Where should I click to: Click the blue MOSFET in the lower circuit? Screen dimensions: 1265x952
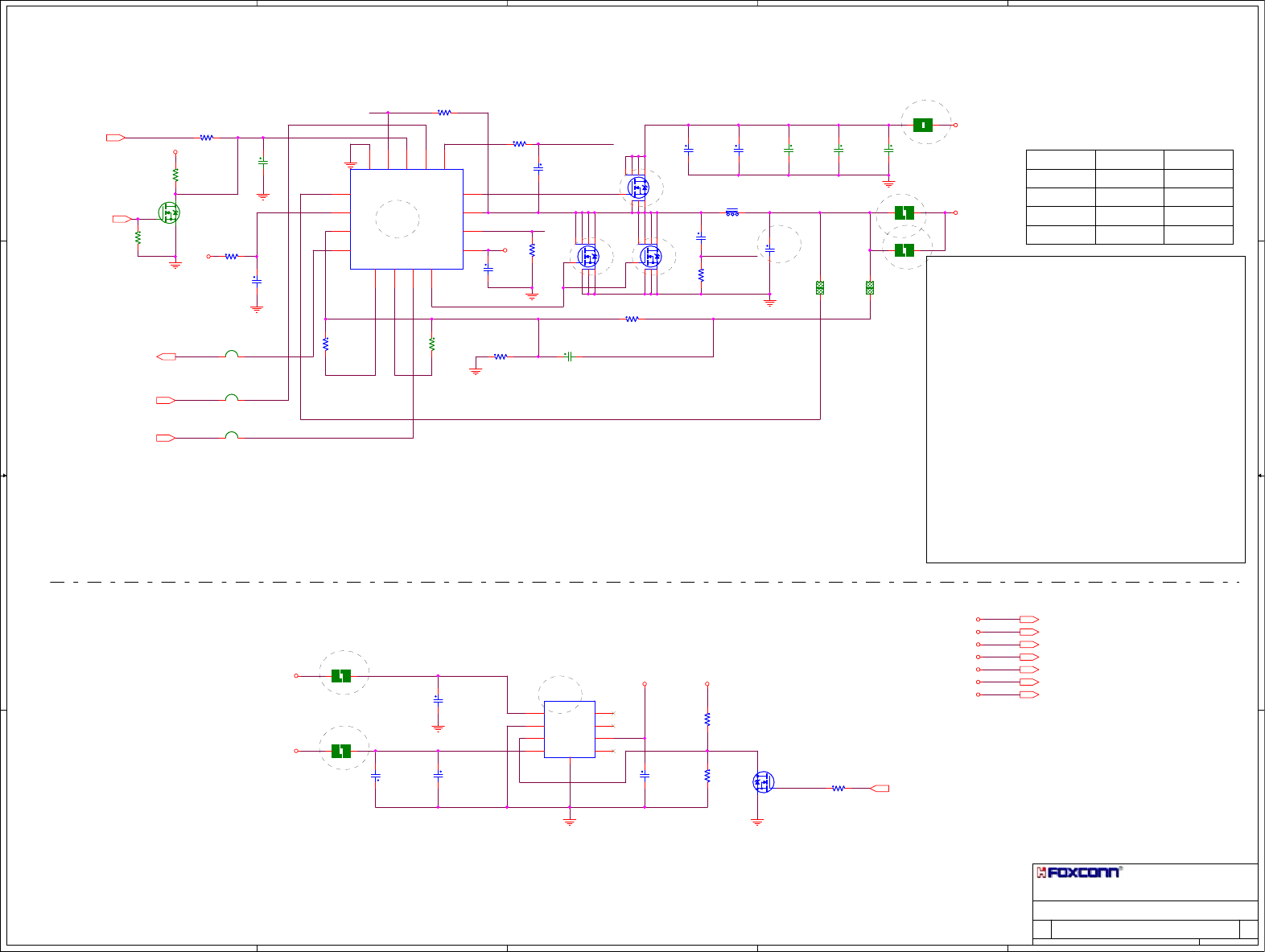763,781
